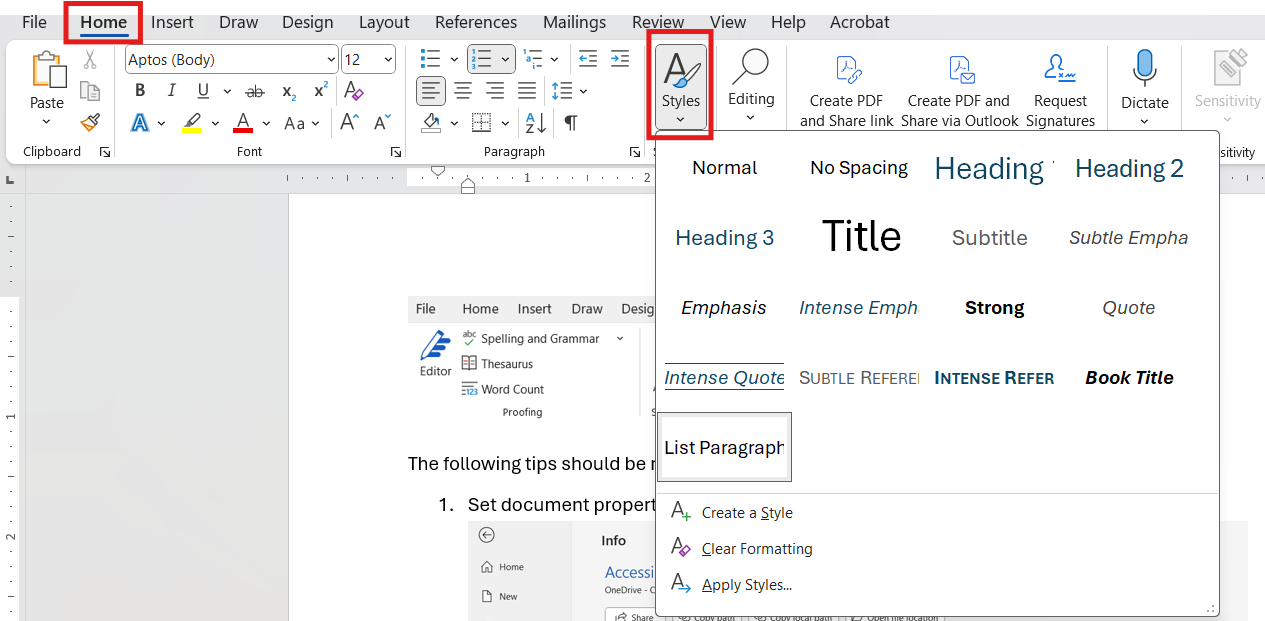Open the Sort dialog via A-Z icon

click(x=536, y=123)
